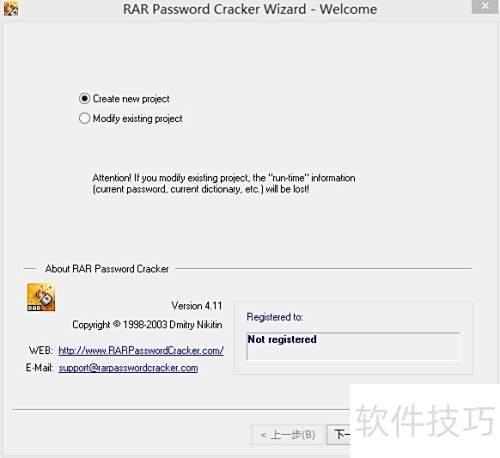The height and width of the screenshot is (458, 500).
Task: Click the Version 4.11 label
Action: click(x=197, y=306)
